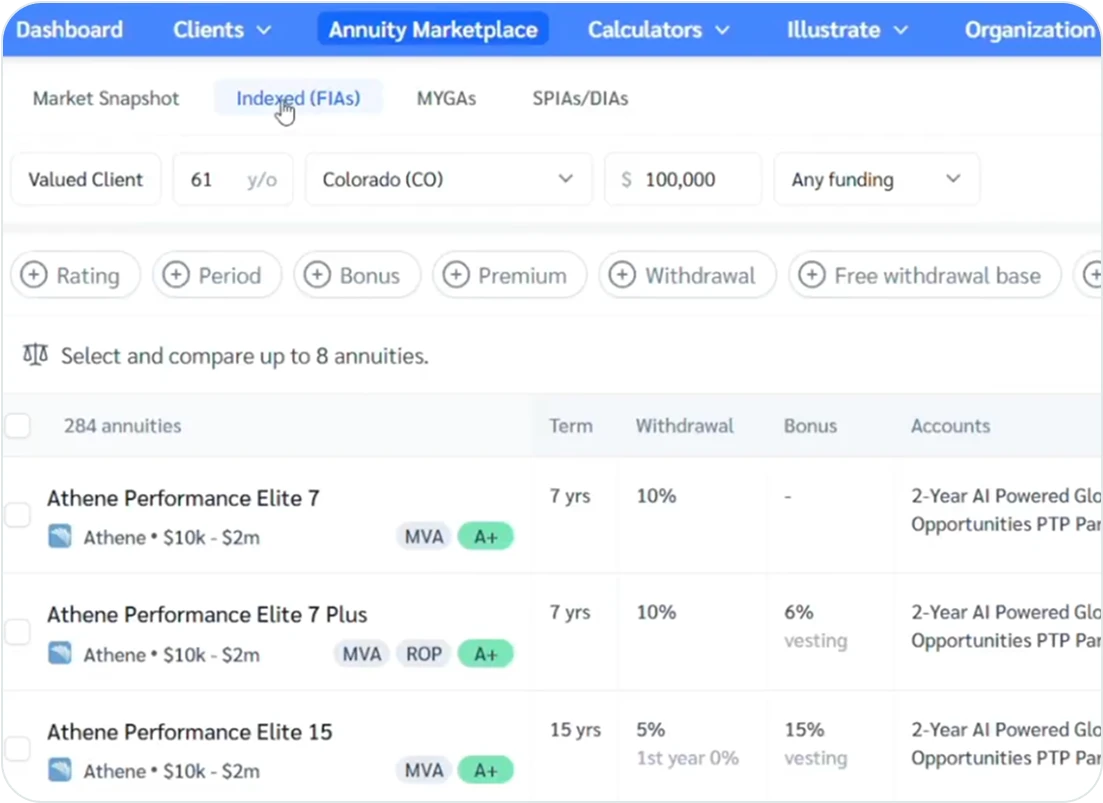
Task: Open the SPIAs/DIAs tab
Action: pyautogui.click(x=580, y=98)
